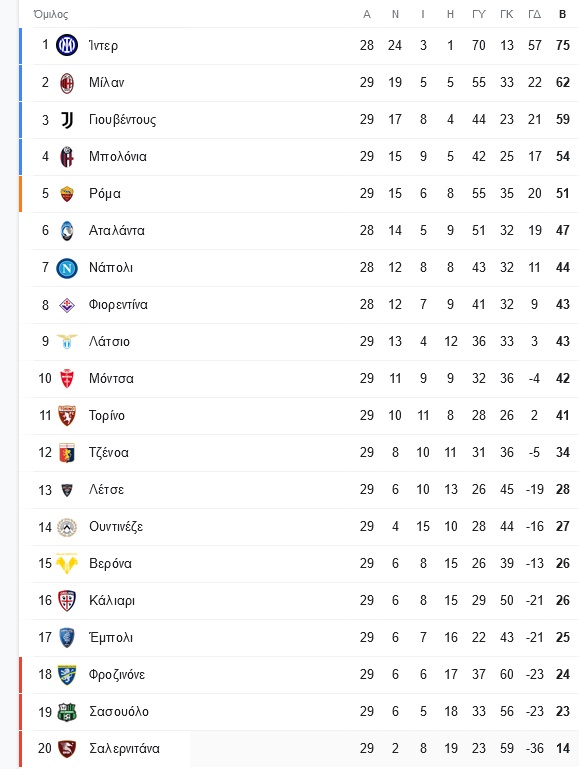Image resolution: width=579 pixels, height=769 pixels.
Task: Click the Atalanta crest icon
Action: (x=67, y=231)
